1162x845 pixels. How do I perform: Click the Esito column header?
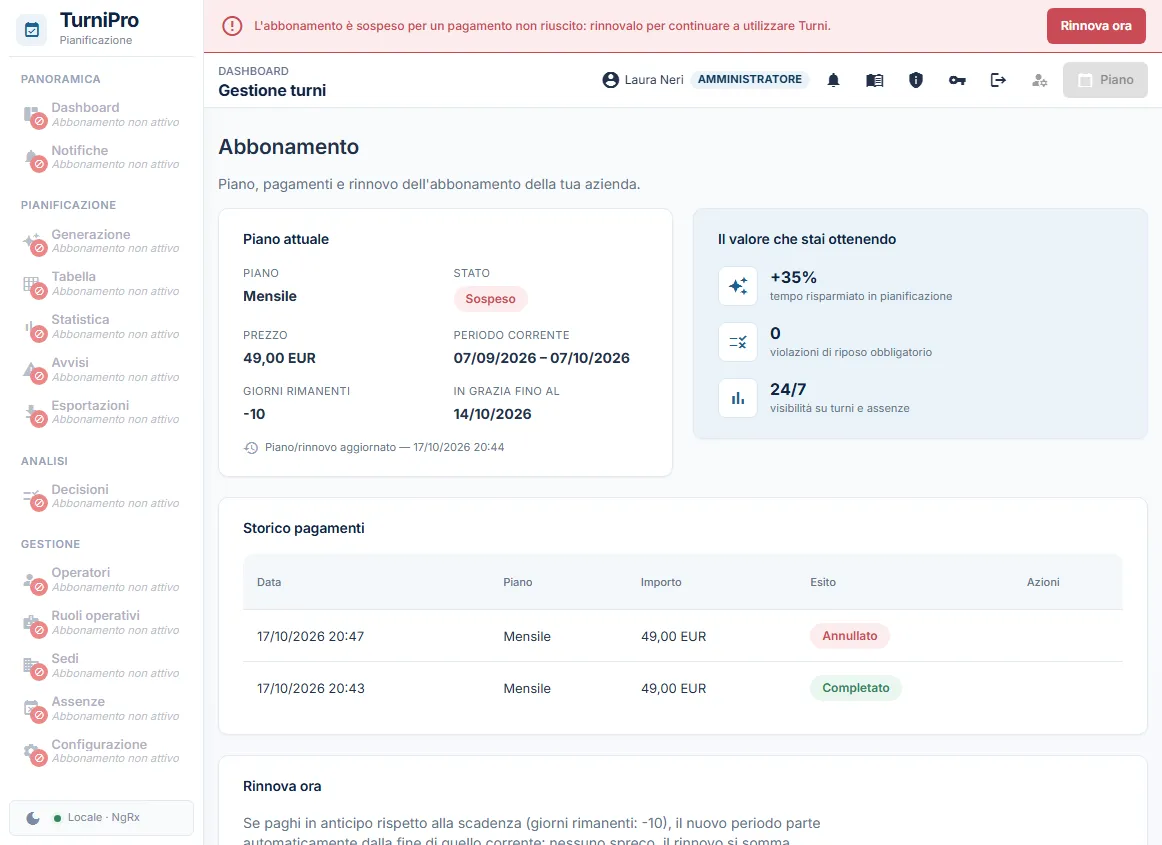(x=823, y=583)
